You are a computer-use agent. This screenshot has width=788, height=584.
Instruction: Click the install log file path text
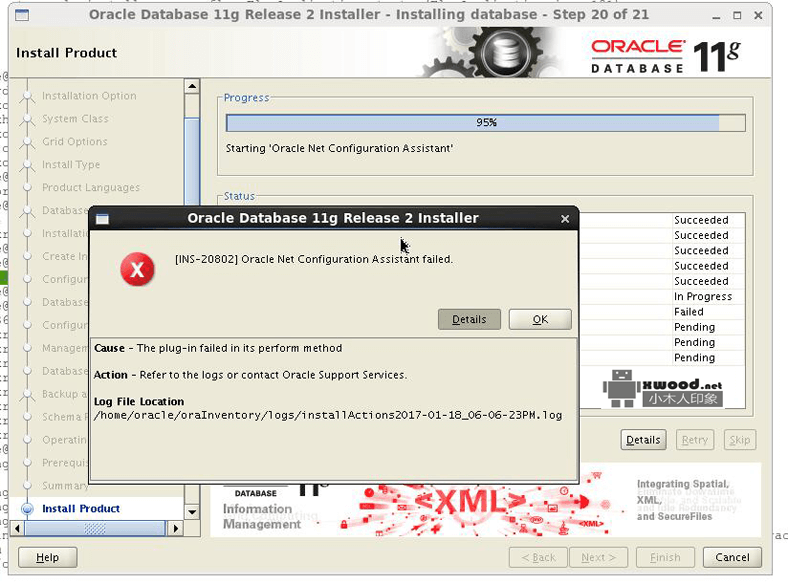pyautogui.click(x=328, y=414)
